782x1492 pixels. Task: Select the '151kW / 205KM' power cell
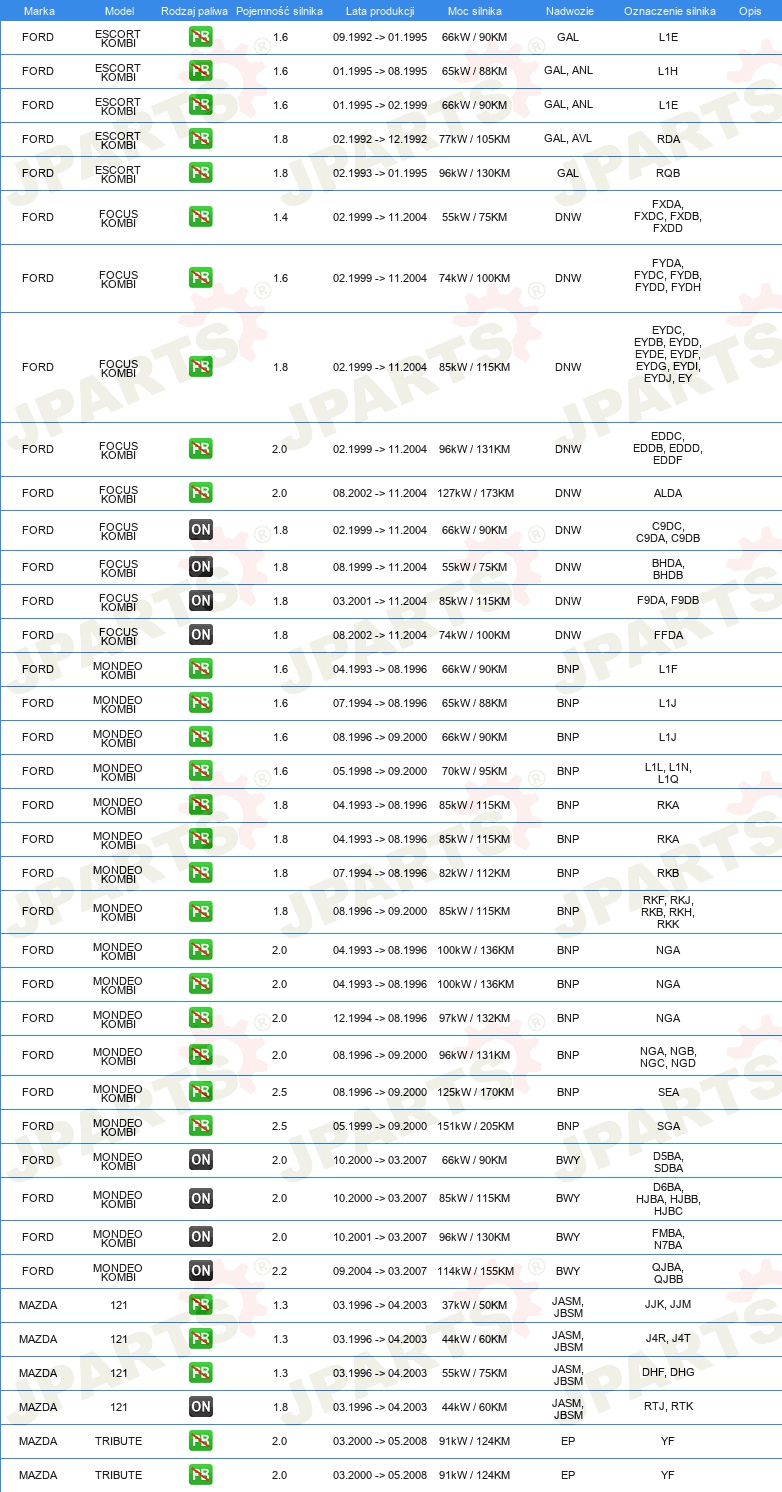click(476, 1126)
